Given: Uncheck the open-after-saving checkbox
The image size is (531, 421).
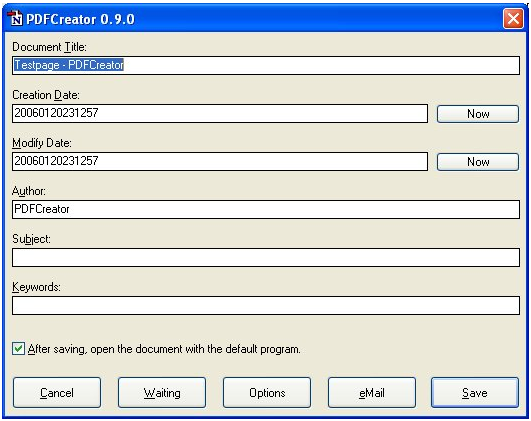Looking at the screenshot, I should coord(18,349).
